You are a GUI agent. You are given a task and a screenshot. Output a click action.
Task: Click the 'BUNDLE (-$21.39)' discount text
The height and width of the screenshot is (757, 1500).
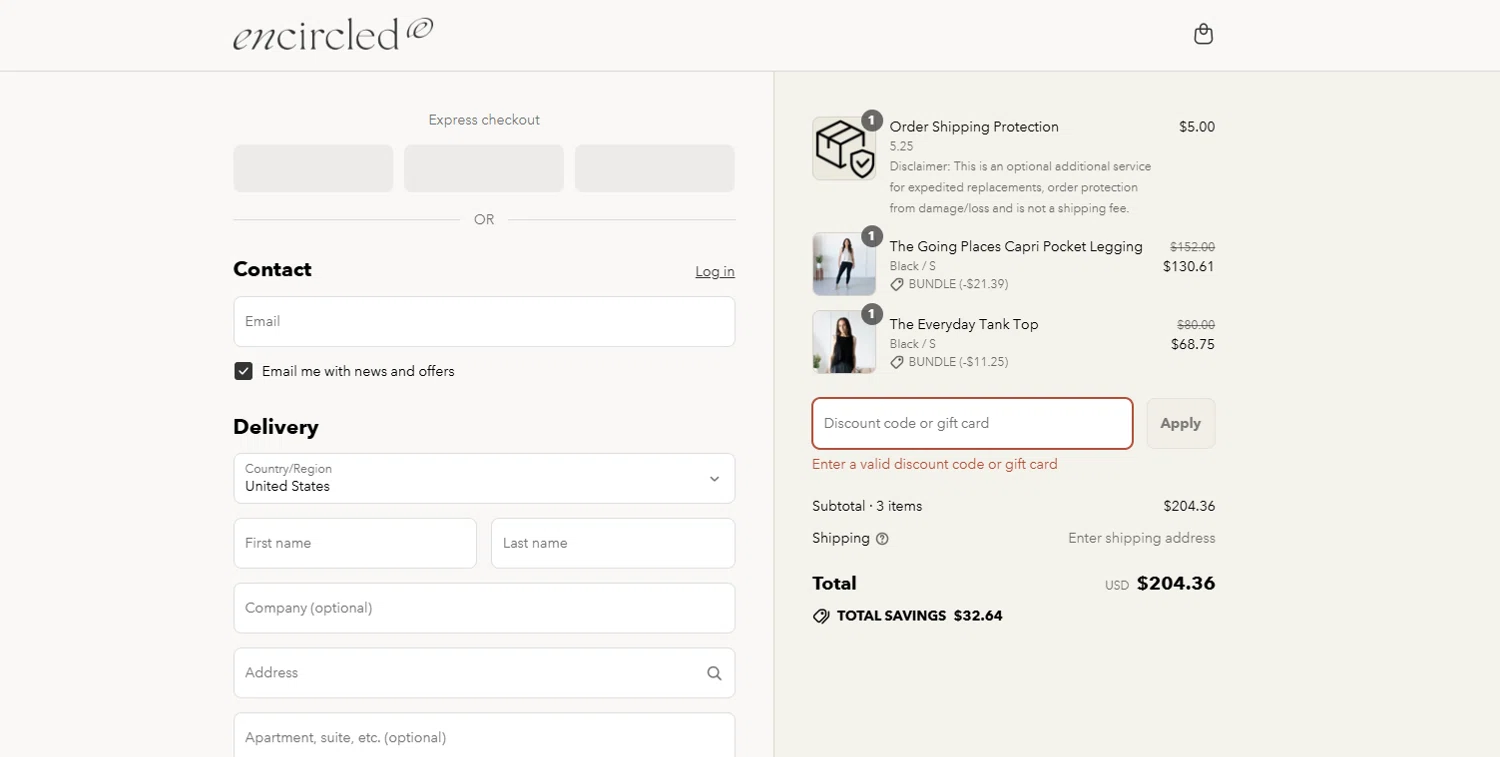point(958,284)
